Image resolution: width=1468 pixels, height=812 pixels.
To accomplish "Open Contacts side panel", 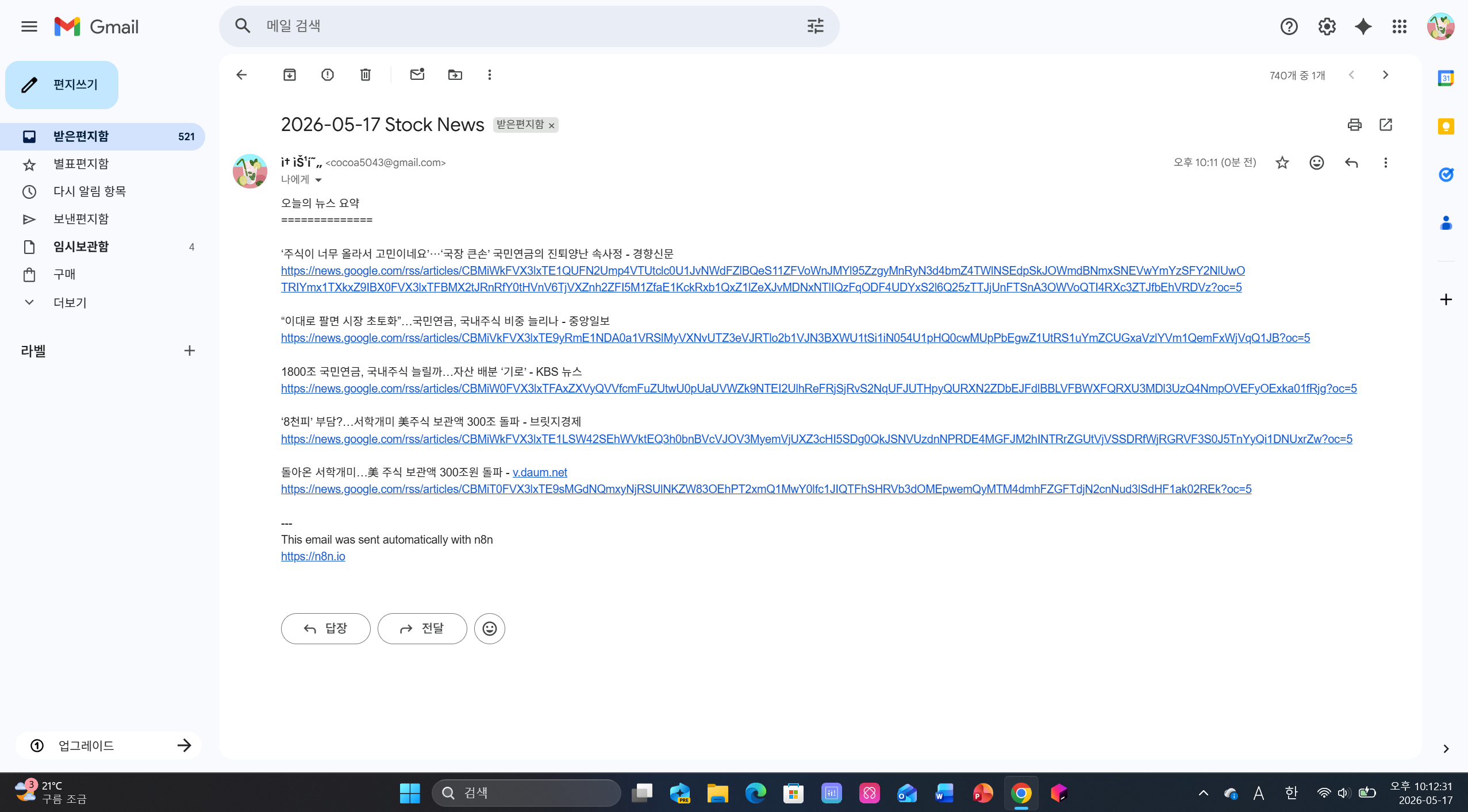I will [1446, 223].
